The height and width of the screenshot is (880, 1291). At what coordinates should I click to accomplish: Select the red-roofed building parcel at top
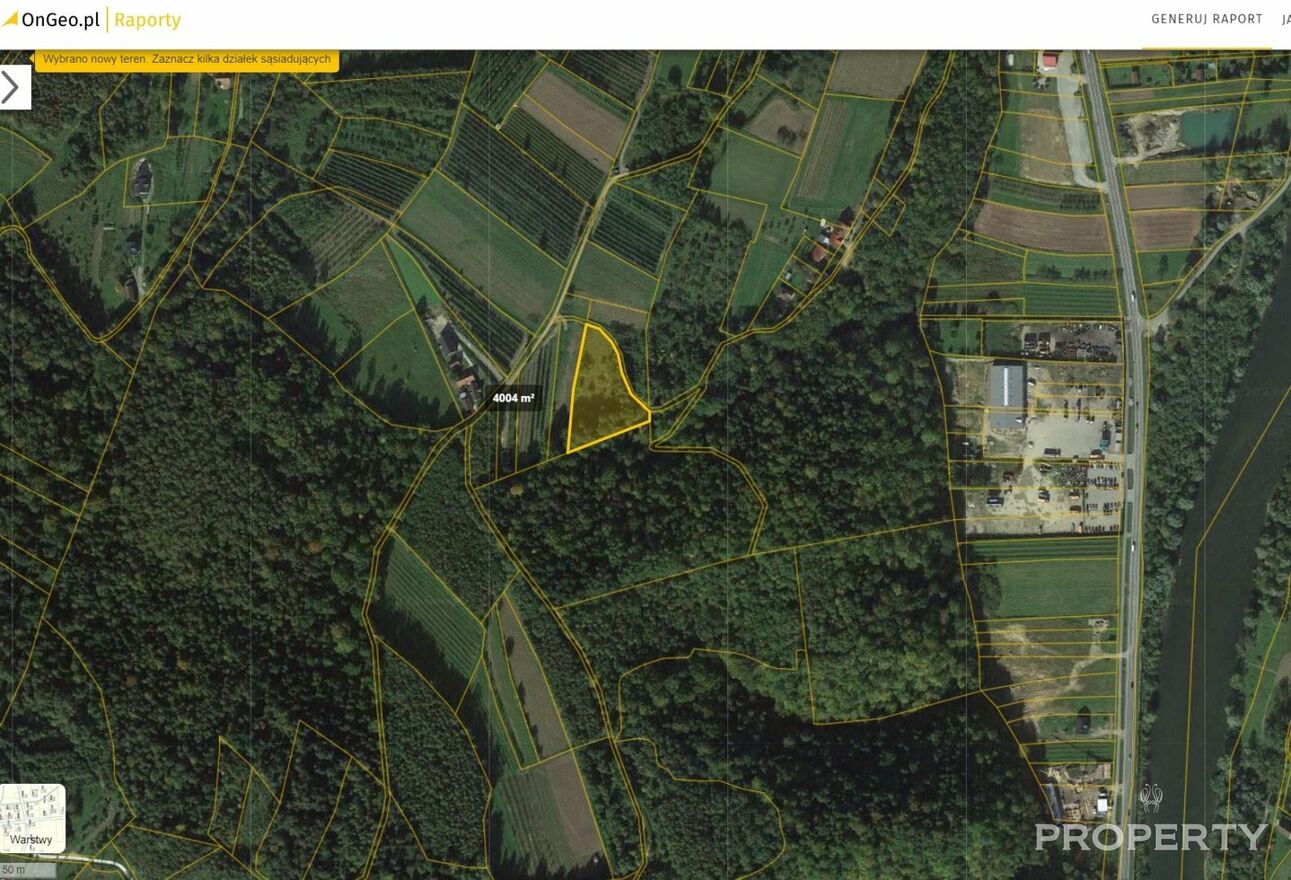(1048, 59)
